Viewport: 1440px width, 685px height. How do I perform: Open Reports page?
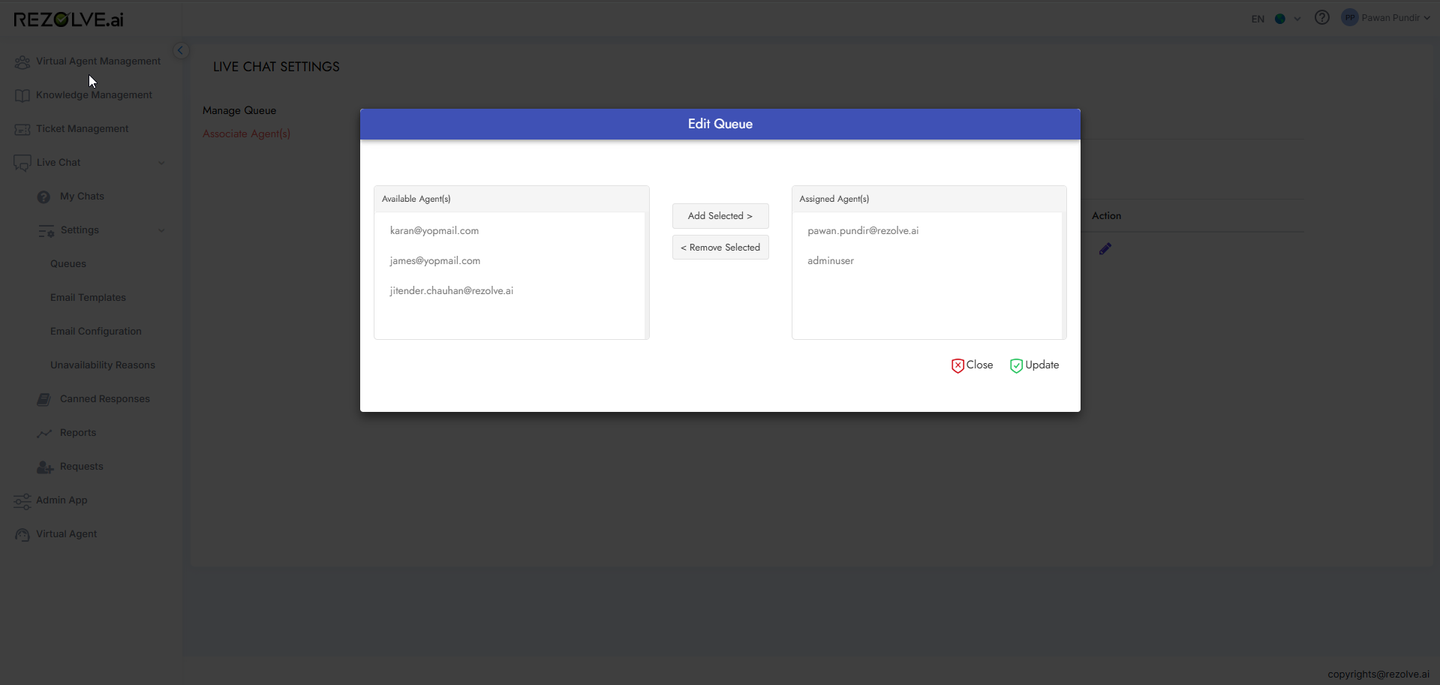tap(78, 433)
